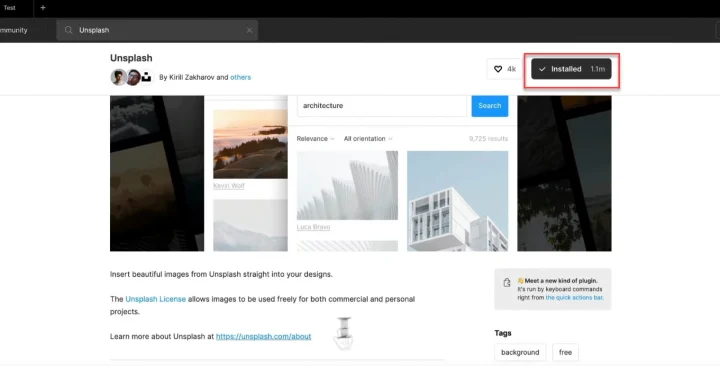The height and width of the screenshot is (366, 720).
Task: Click the heart like icon
Action: [498, 69]
